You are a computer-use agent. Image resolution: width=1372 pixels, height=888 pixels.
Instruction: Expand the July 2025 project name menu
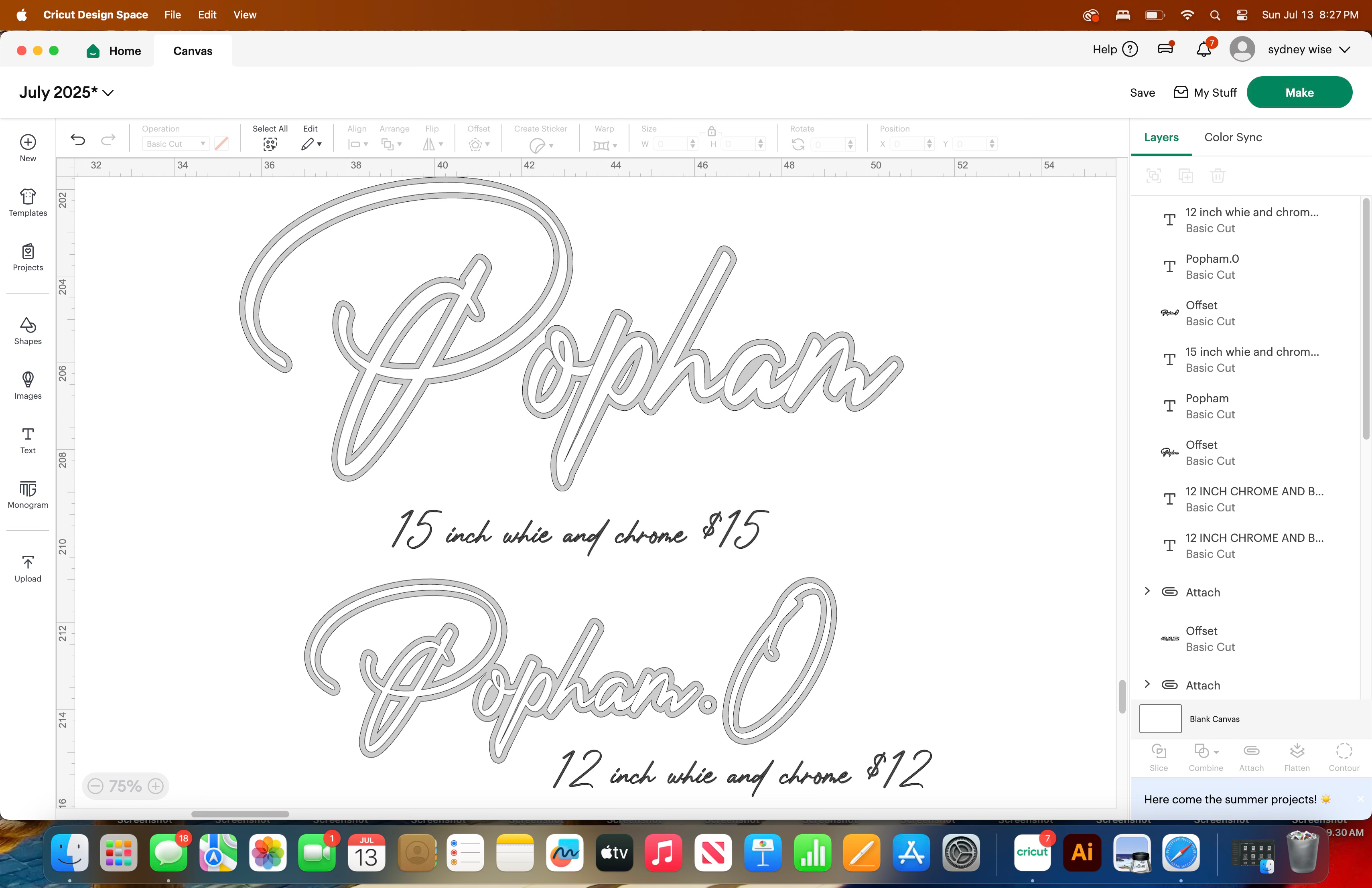click(108, 92)
